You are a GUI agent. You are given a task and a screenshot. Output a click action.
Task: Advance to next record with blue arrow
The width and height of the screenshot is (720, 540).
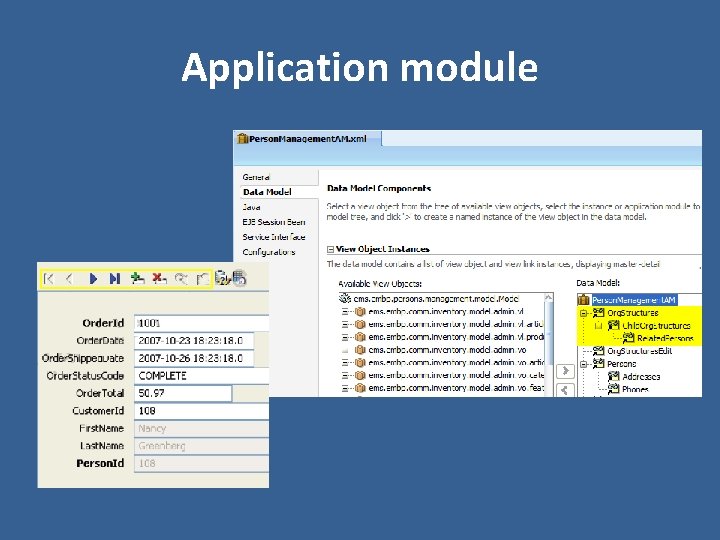(x=93, y=279)
